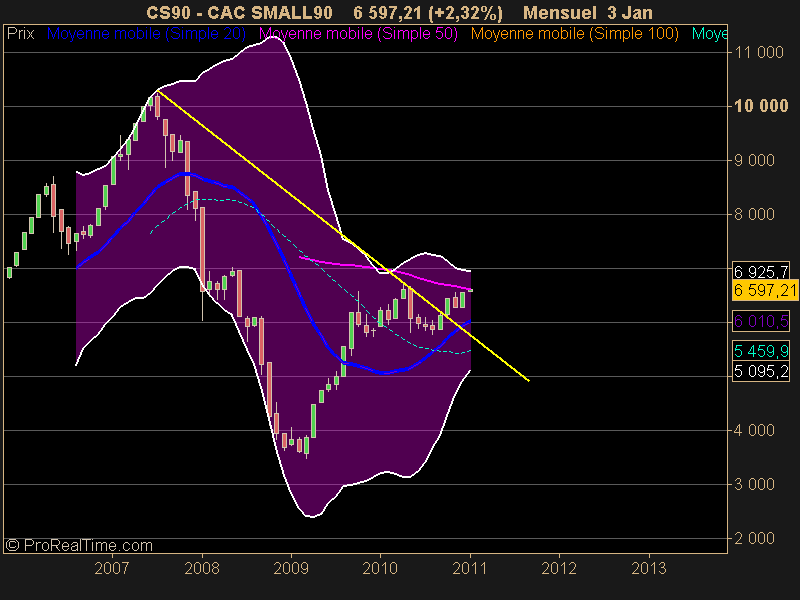
Task: Select the cut-off cyan Moye legend entry
Action: (x=709, y=34)
